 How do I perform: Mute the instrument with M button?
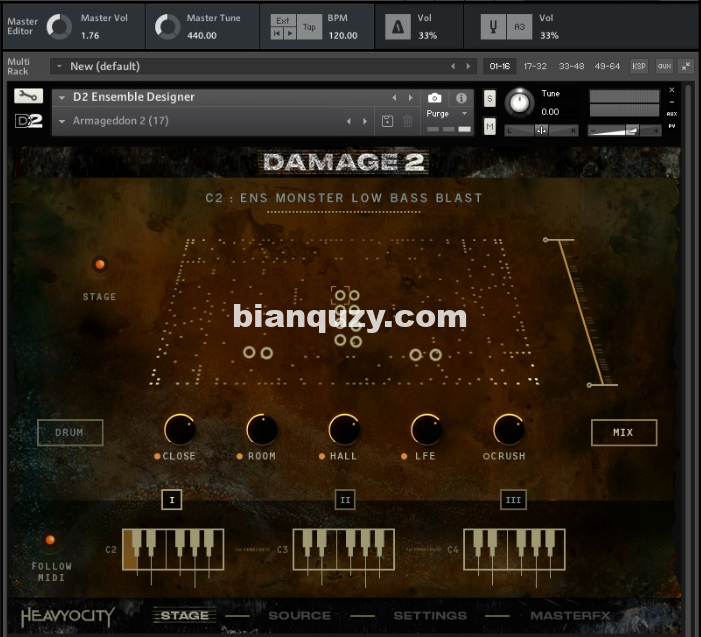pyautogui.click(x=490, y=127)
